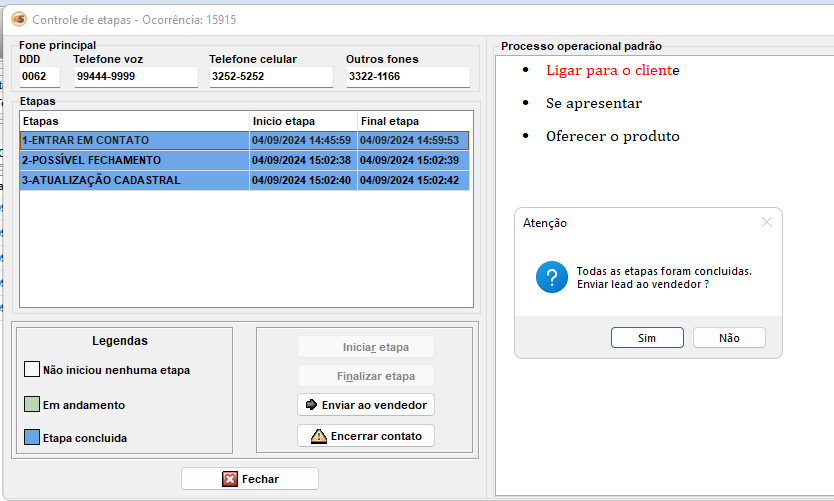Decline with the Não button
834x501 pixels.
[x=729, y=338]
